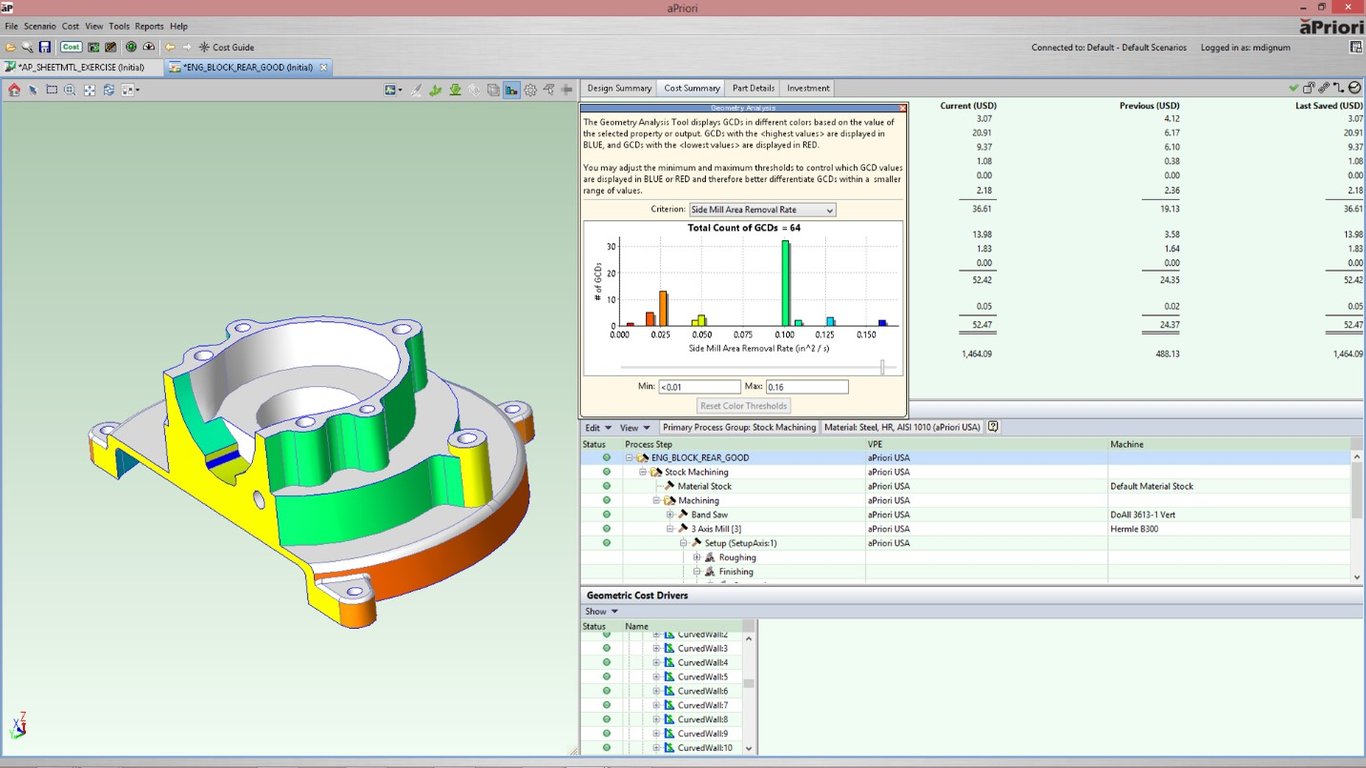Screen dimensions: 1366x768
Task: Click the green status indicator for Stock Machining
Action: (x=607, y=471)
